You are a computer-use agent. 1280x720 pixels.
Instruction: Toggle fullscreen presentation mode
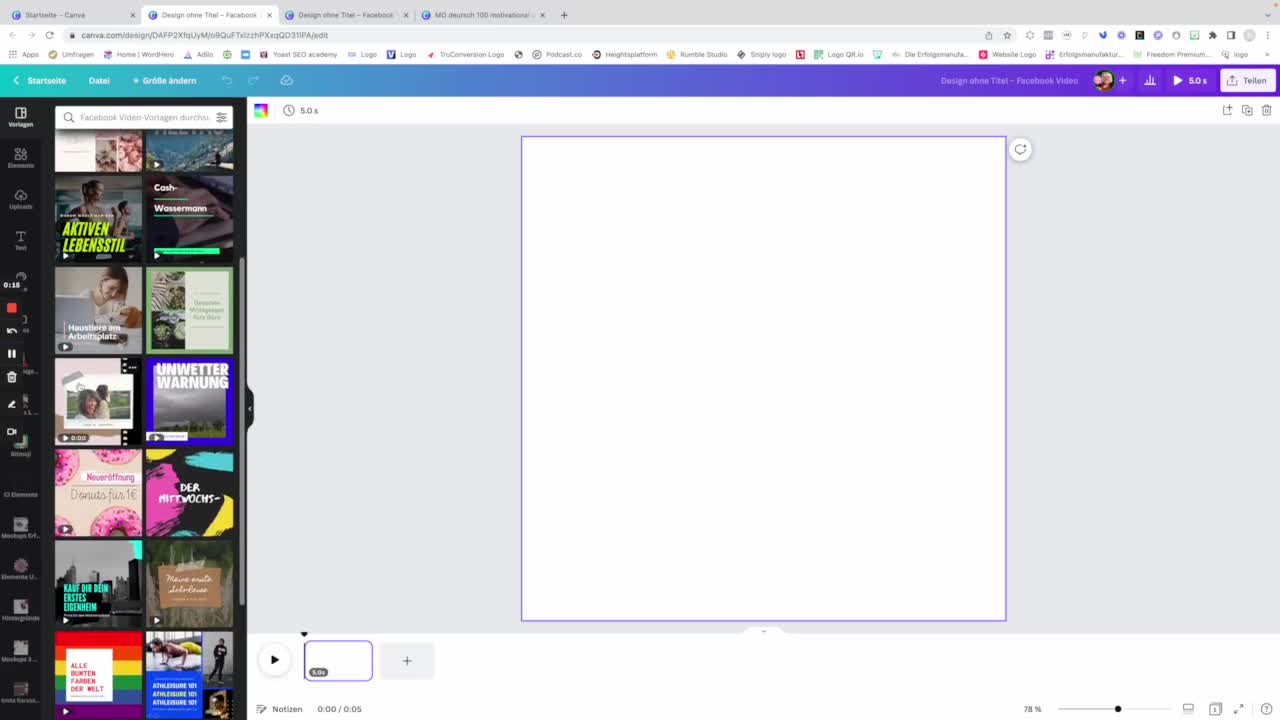point(1239,709)
